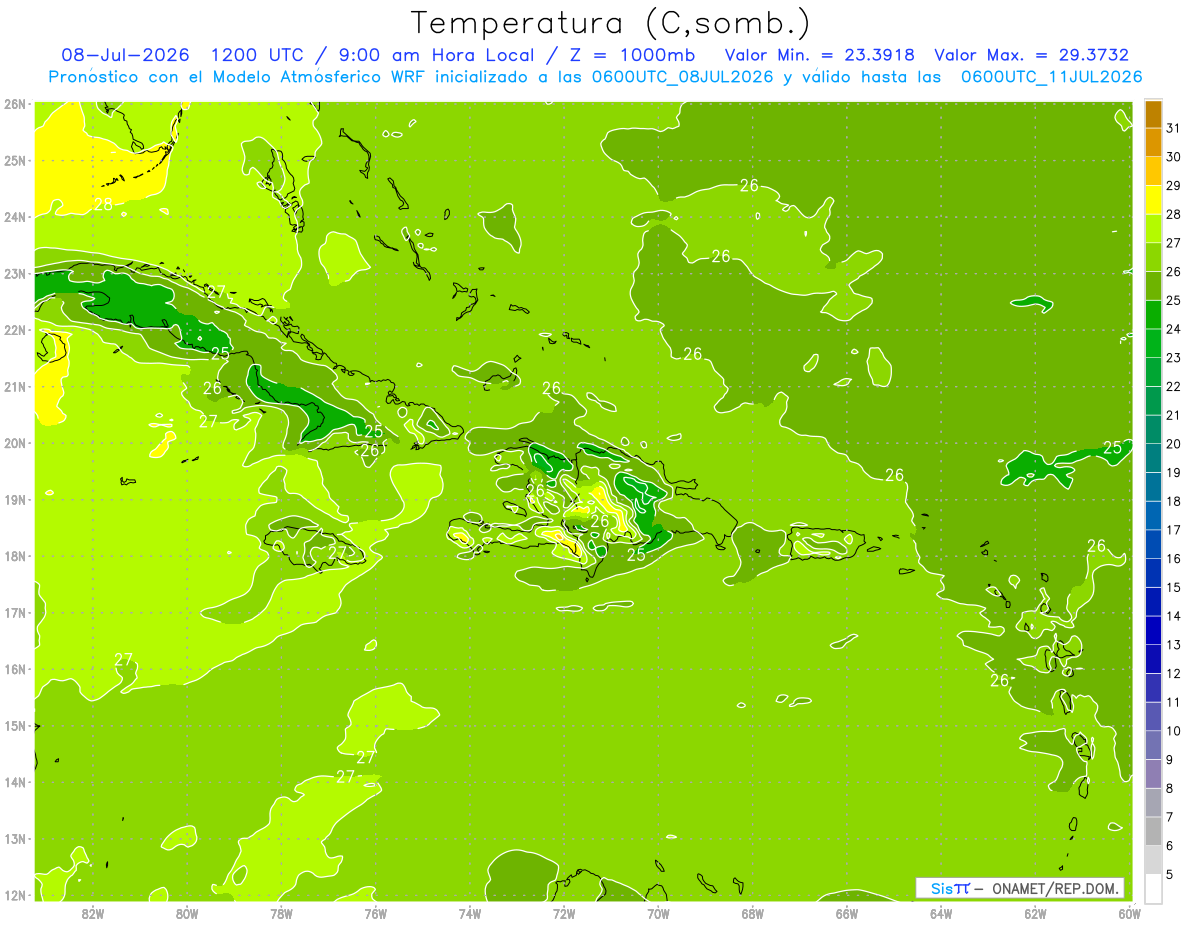Click the "0600UTC_11JUL2026" valid-until time
This screenshot has width=1200, height=927.
pyautogui.click(x=1051, y=76)
